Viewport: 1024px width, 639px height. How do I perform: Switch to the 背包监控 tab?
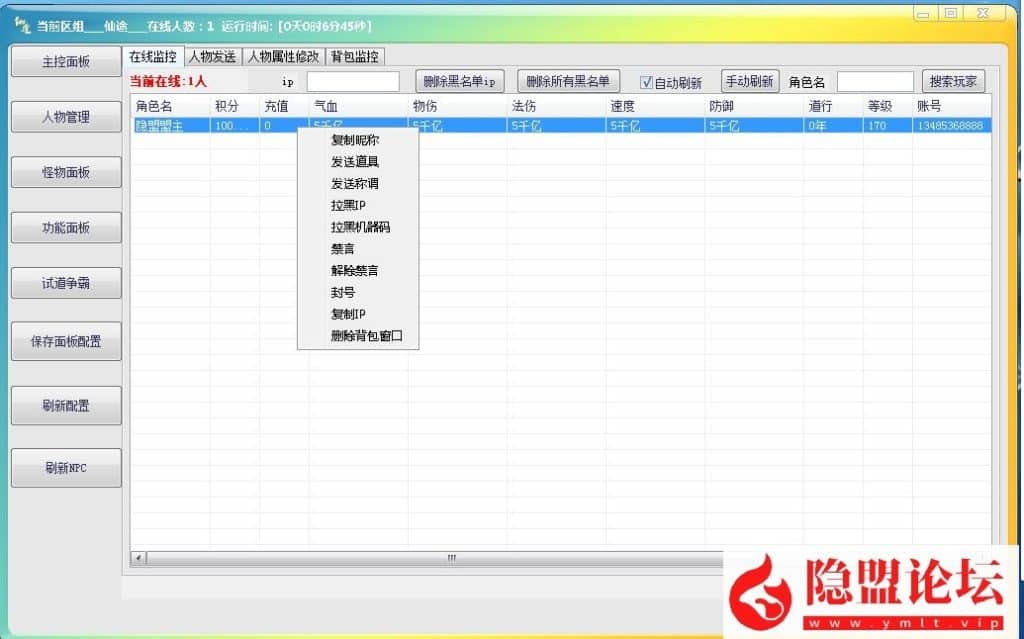pyautogui.click(x=356, y=56)
